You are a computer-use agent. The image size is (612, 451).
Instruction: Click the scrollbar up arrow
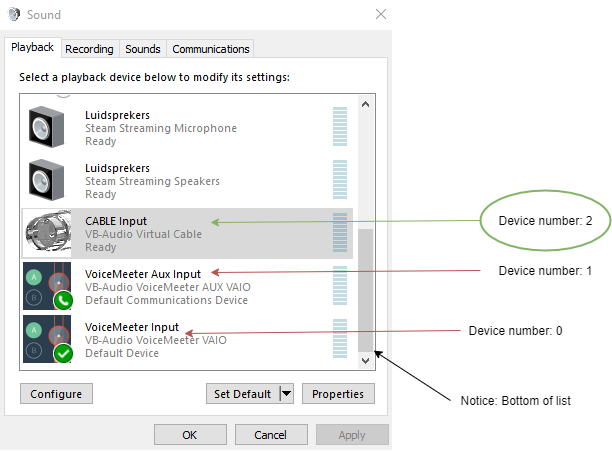point(365,104)
